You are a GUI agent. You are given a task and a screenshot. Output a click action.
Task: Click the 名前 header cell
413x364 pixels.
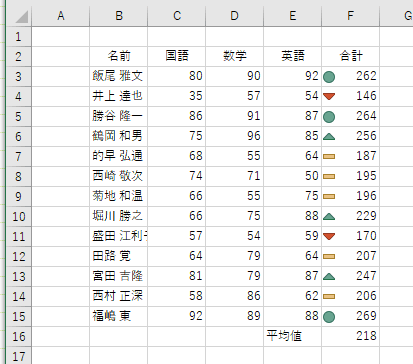pyautogui.click(x=119, y=56)
